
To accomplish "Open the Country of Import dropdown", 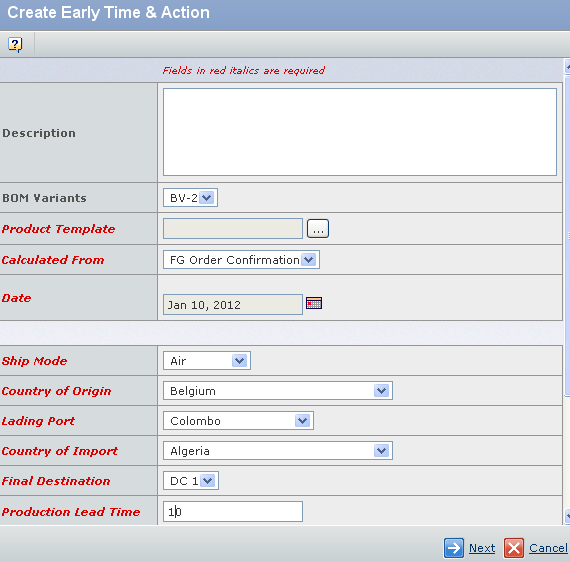I will pyautogui.click(x=278, y=451).
